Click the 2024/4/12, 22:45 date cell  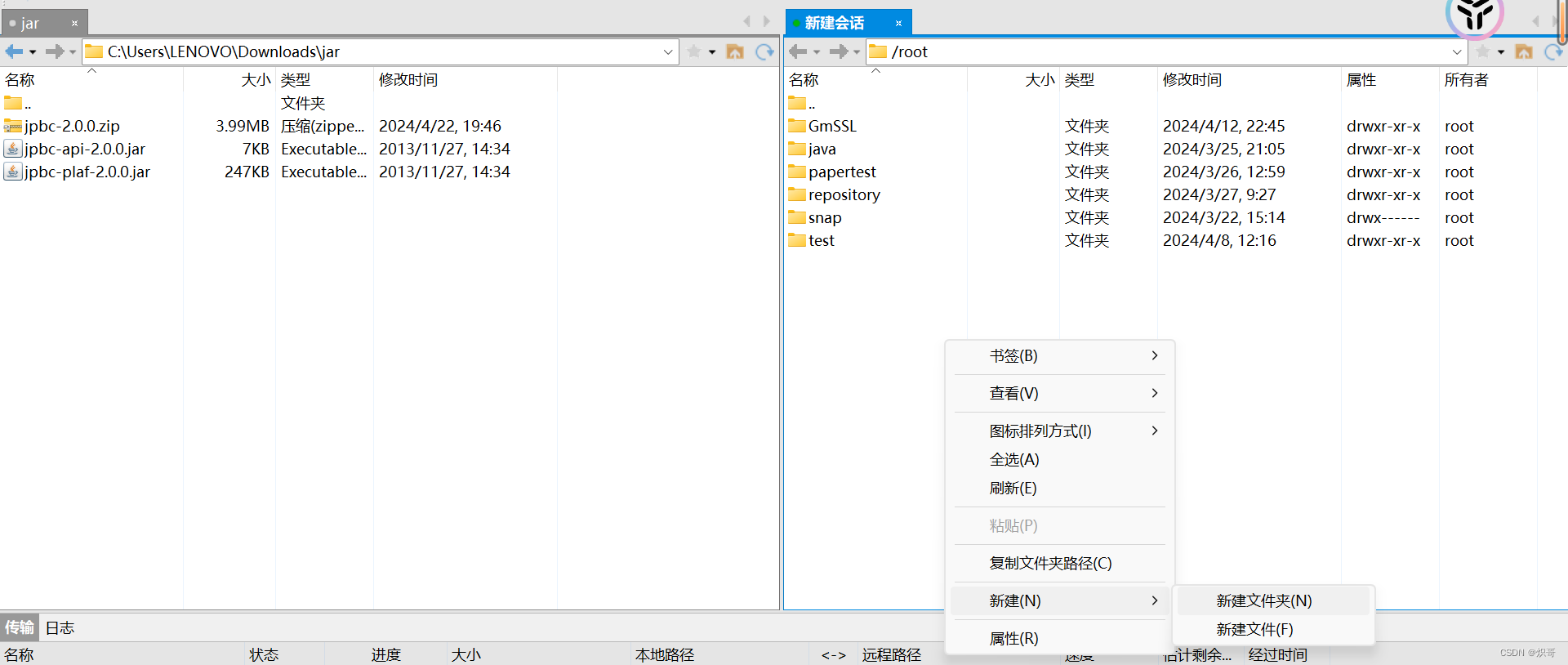(x=1223, y=126)
